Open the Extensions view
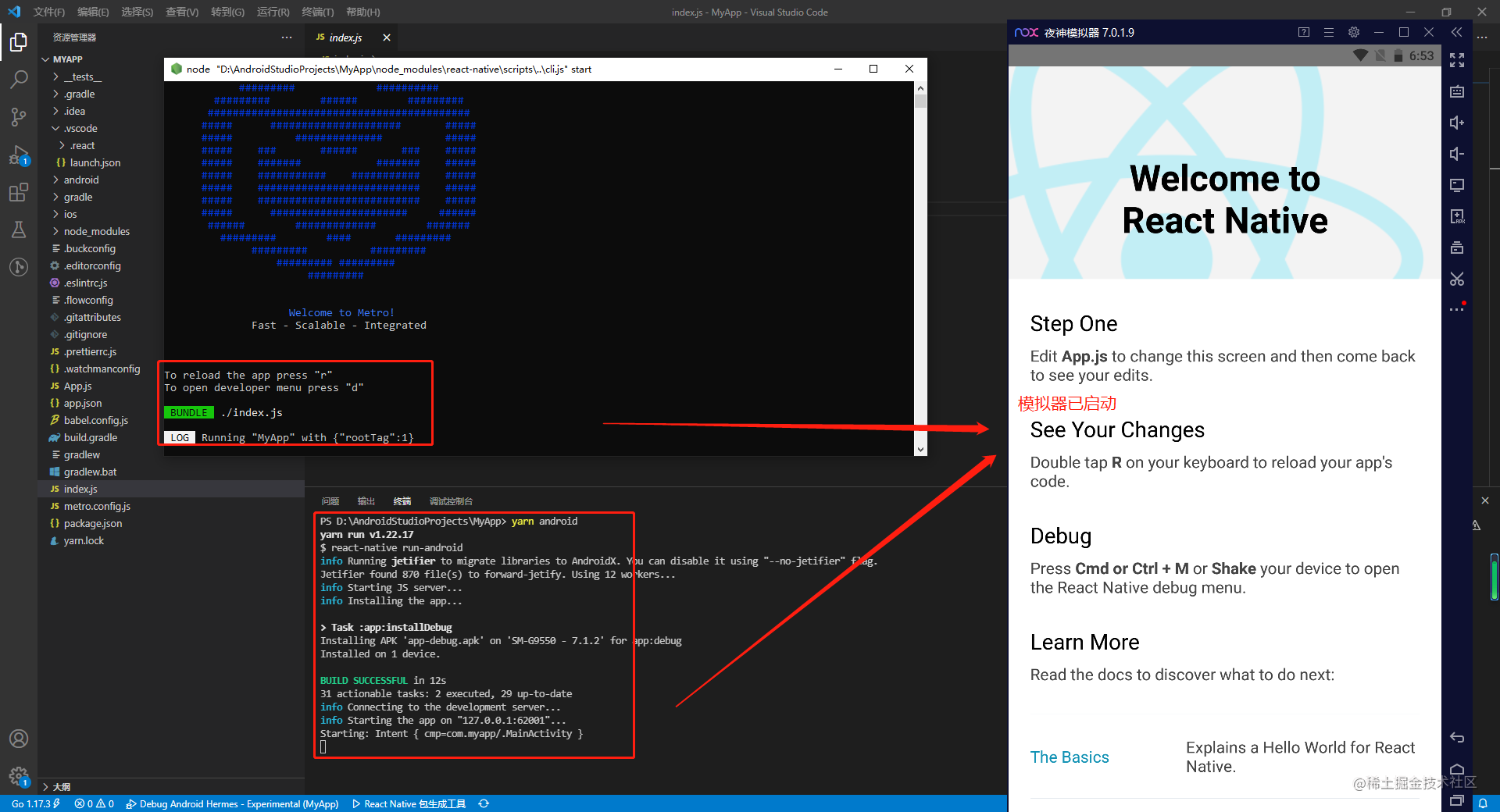The width and height of the screenshot is (1500, 812). coord(19,192)
